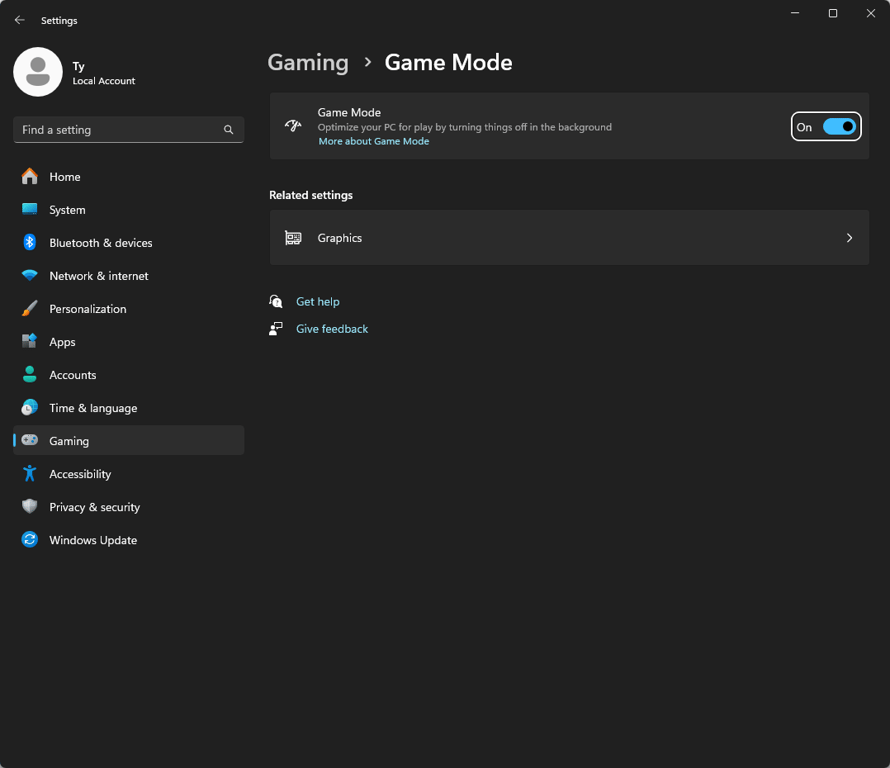The height and width of the screenshot is (768, 890).
Task: Click the Game Mode speedometer icon
Action: tap(293, 125)
